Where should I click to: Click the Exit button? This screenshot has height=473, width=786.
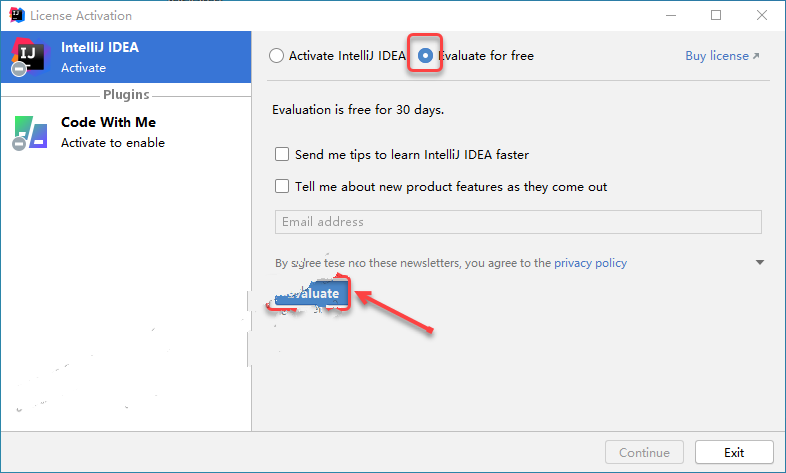[734, 452]
